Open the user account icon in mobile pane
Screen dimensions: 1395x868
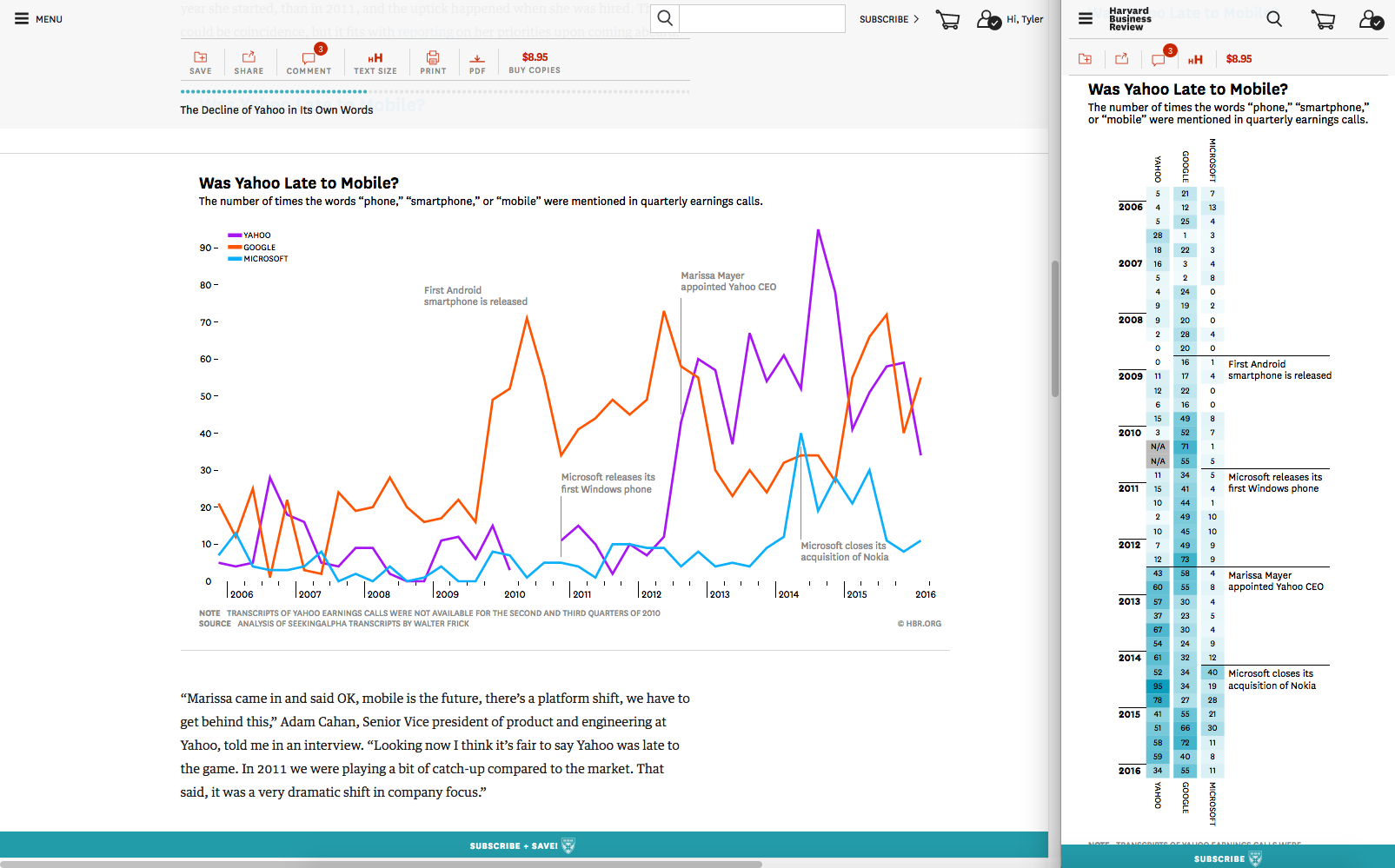1371,19
